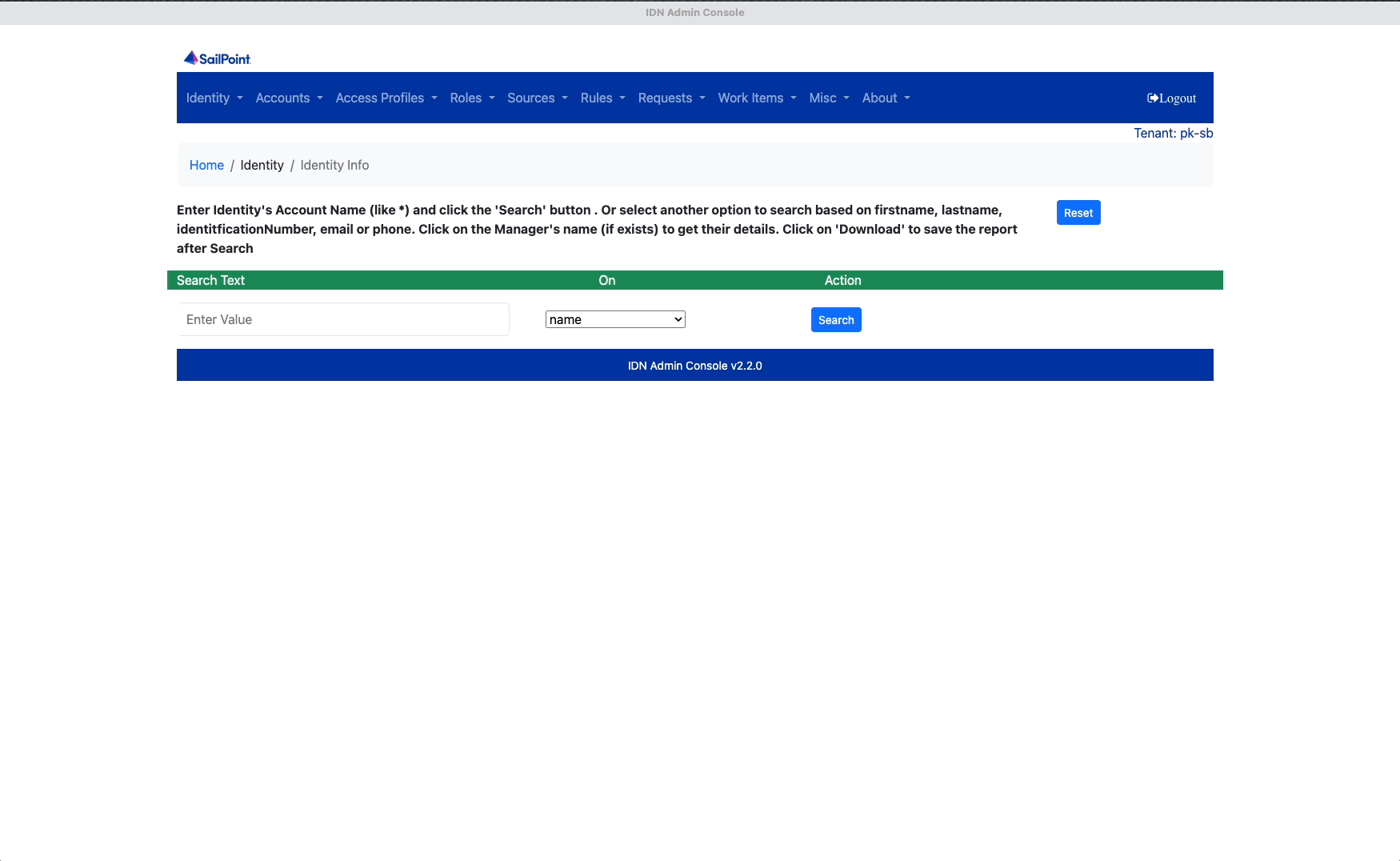Click the Logout icon link
Image resolution: width=1400 pixels, height=861 pixels.
[1171, 98]
